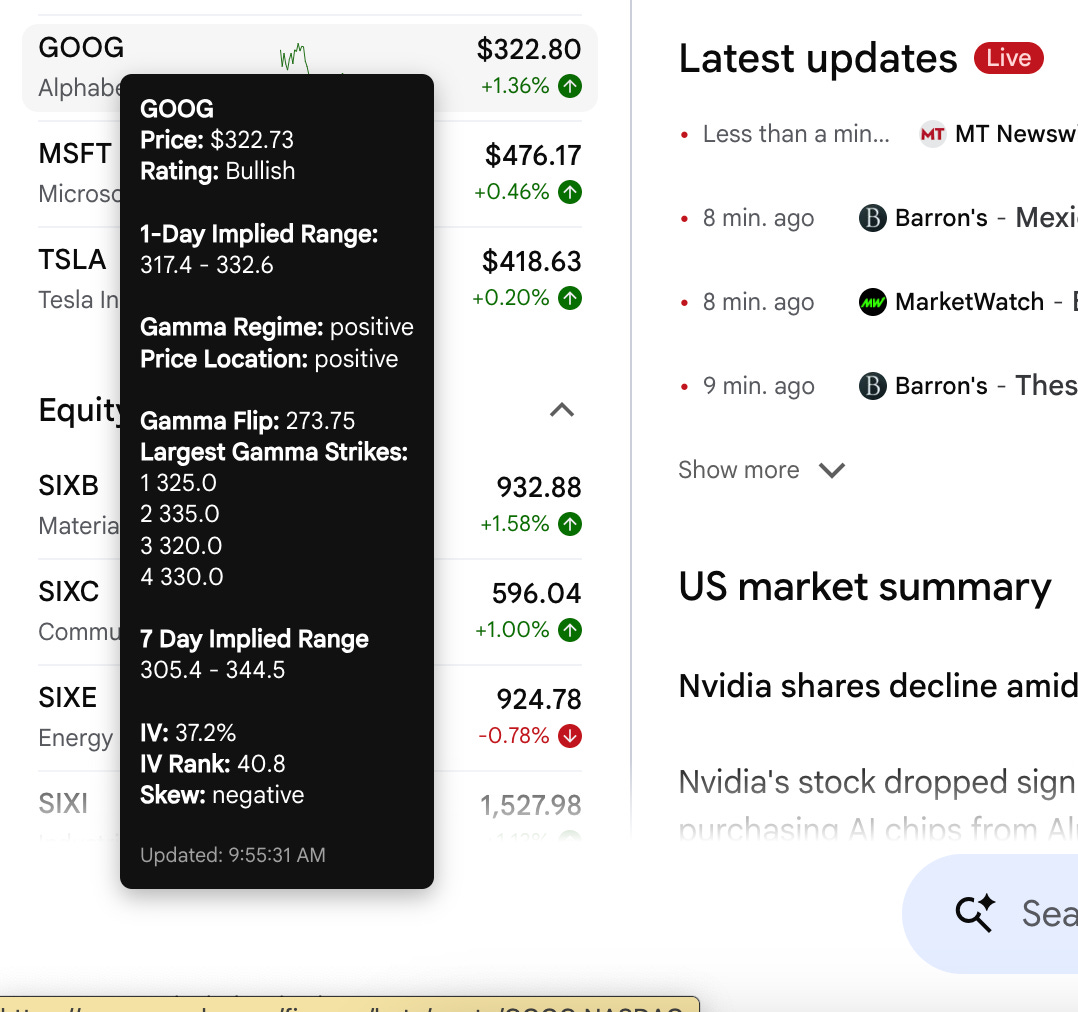Open the TSLA stock row
This screenshot has height=1012, width=1078.
(x=309, y=280)
